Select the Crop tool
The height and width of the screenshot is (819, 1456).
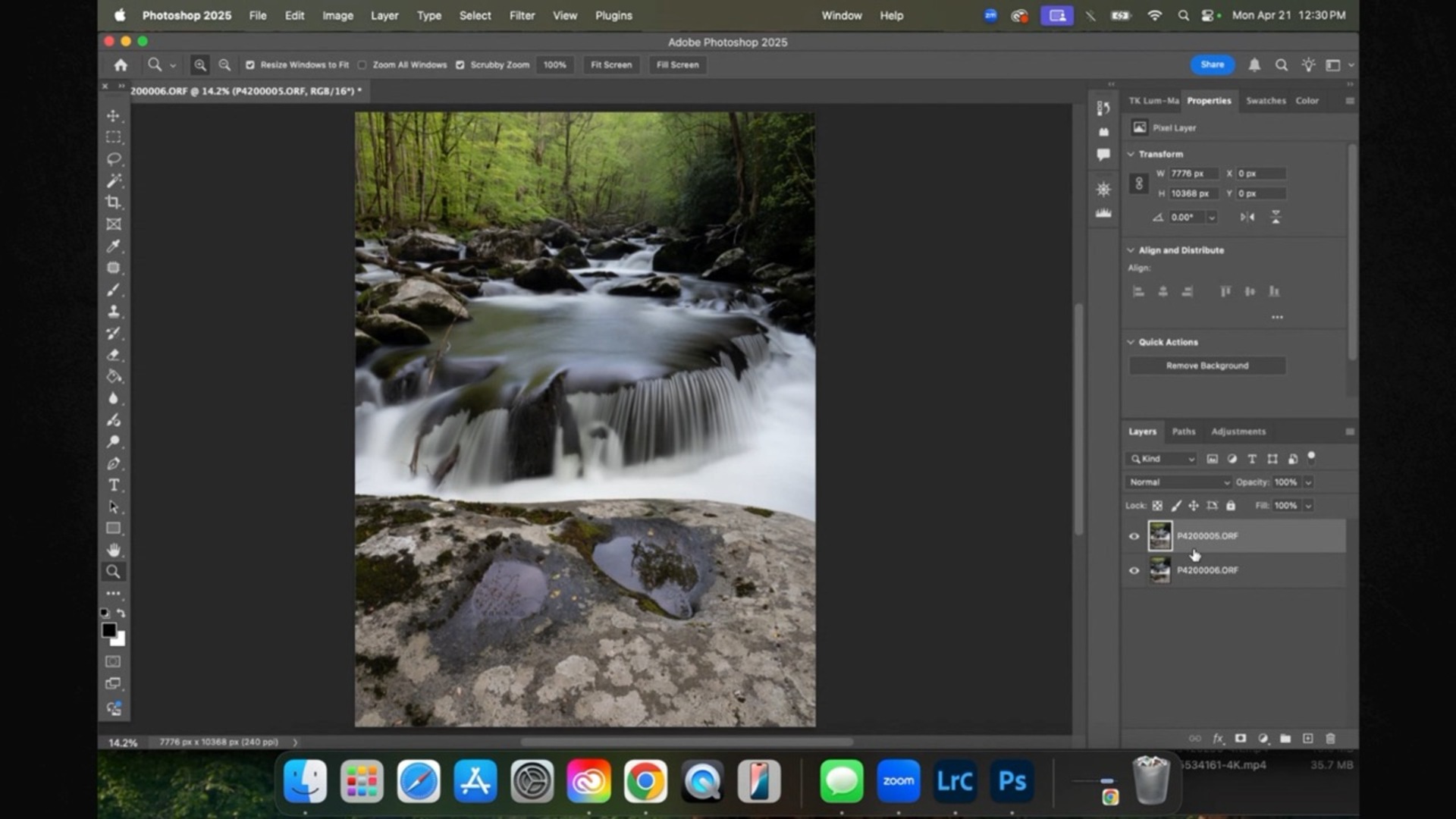pos(114,202)
